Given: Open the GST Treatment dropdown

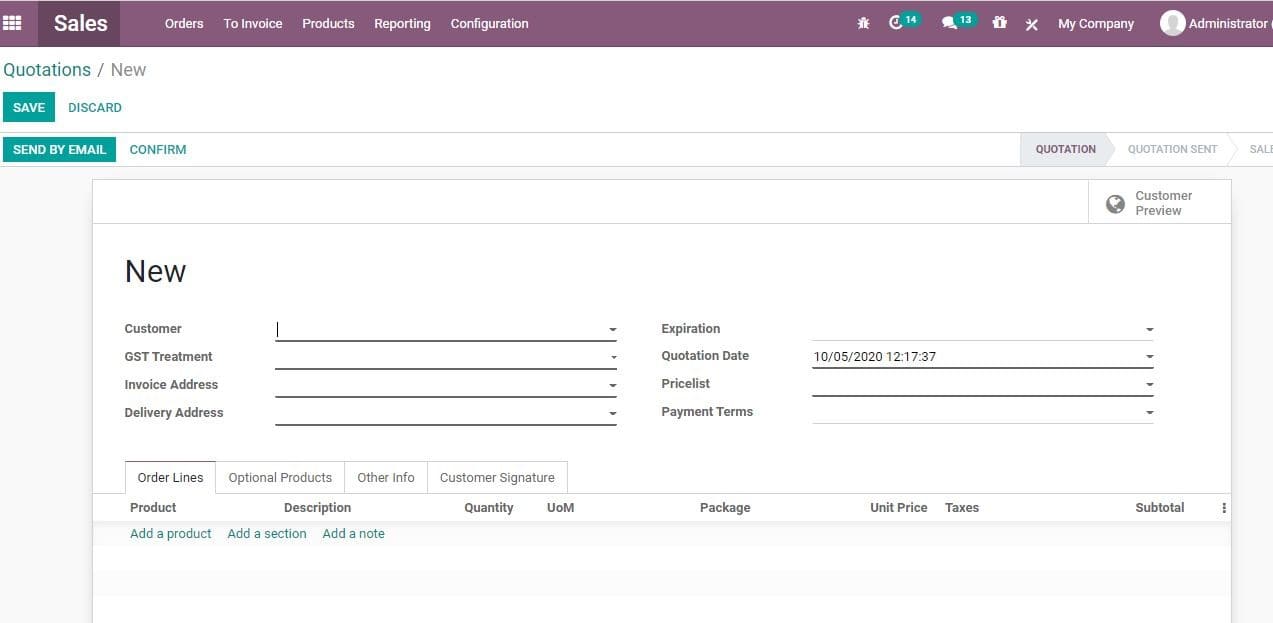Looking at the screenshot, I should (612, 356).
